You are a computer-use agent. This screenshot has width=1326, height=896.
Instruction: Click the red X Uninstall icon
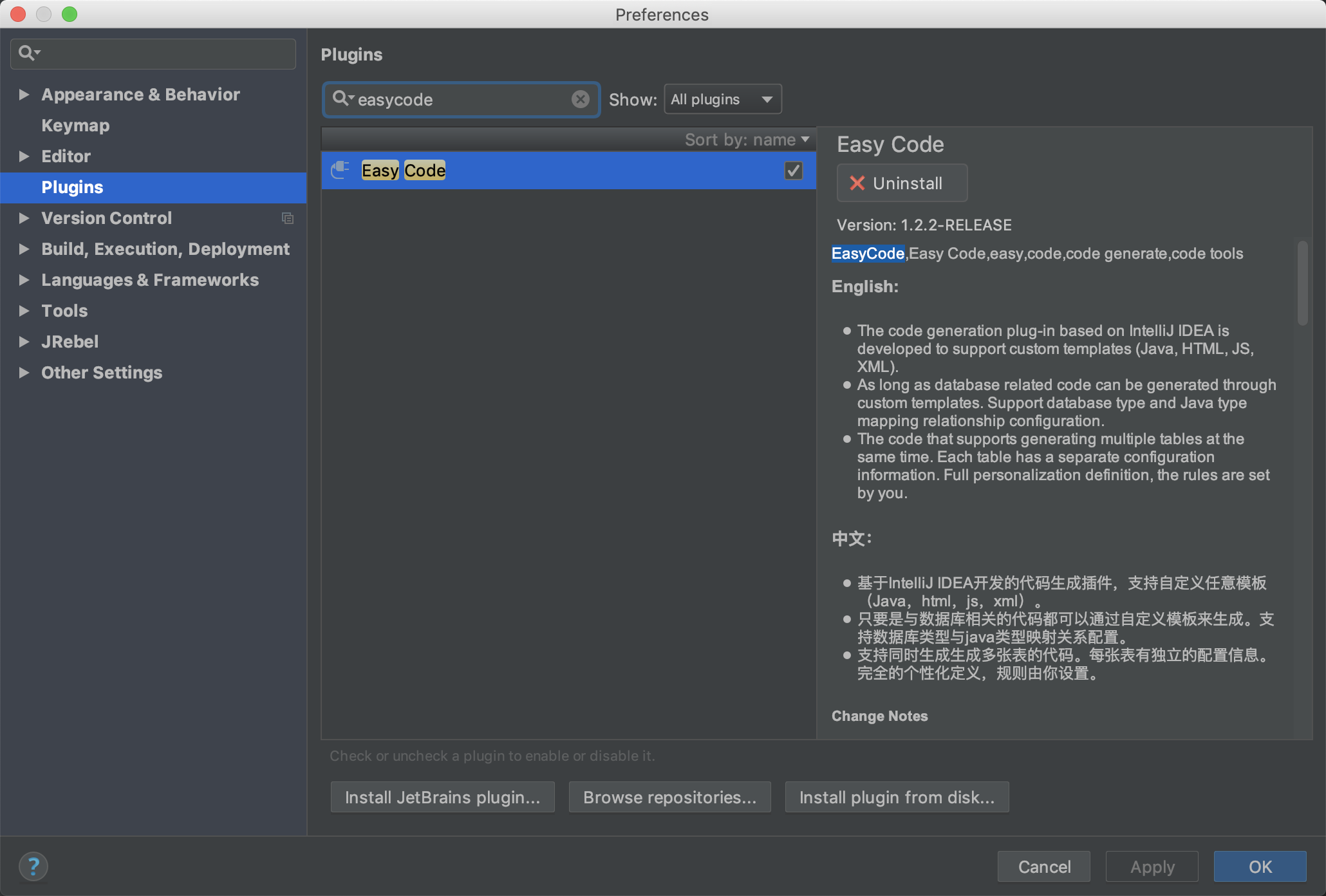857,183
